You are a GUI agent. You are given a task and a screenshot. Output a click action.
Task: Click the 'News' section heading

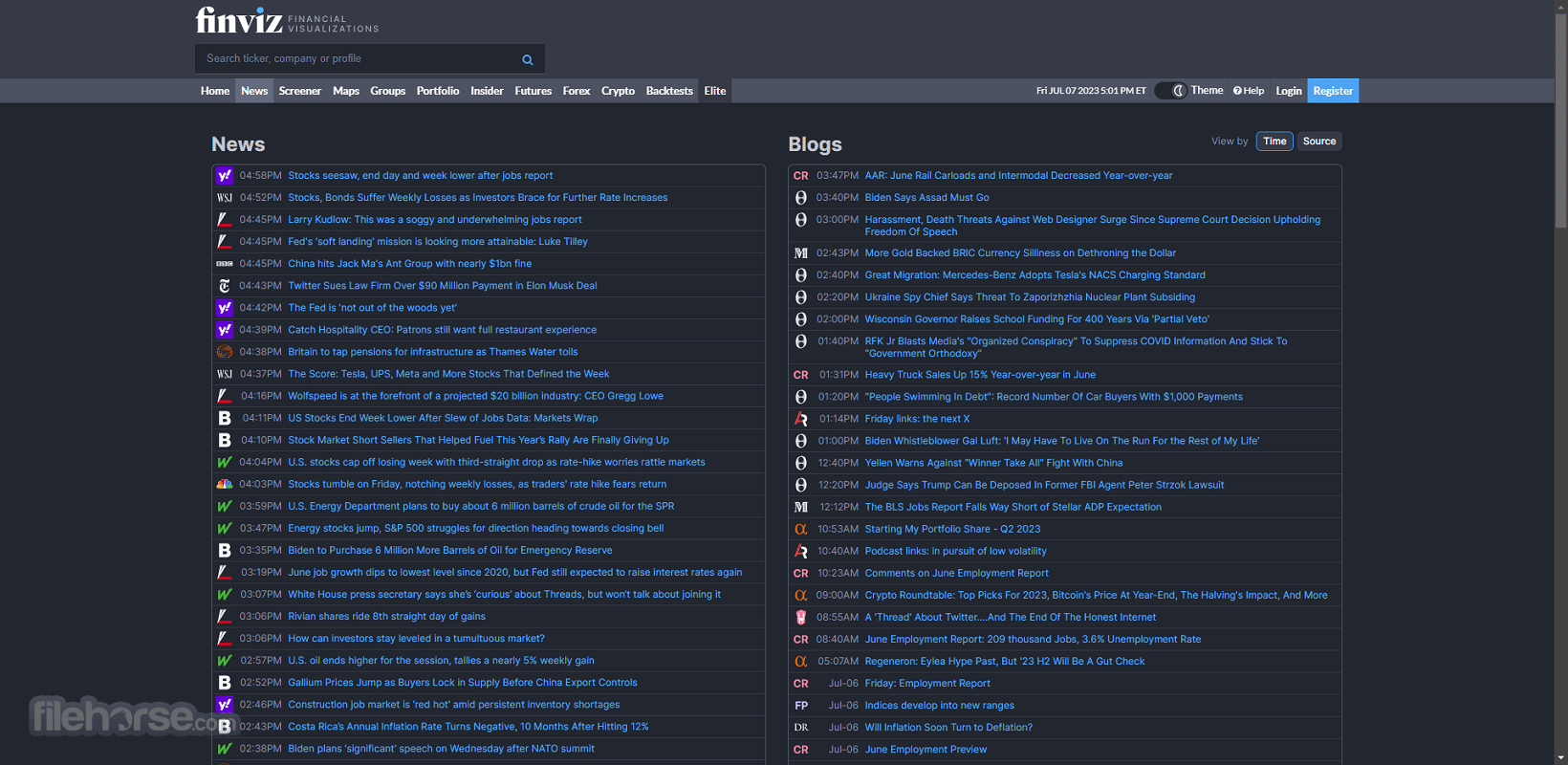[238, 144]
